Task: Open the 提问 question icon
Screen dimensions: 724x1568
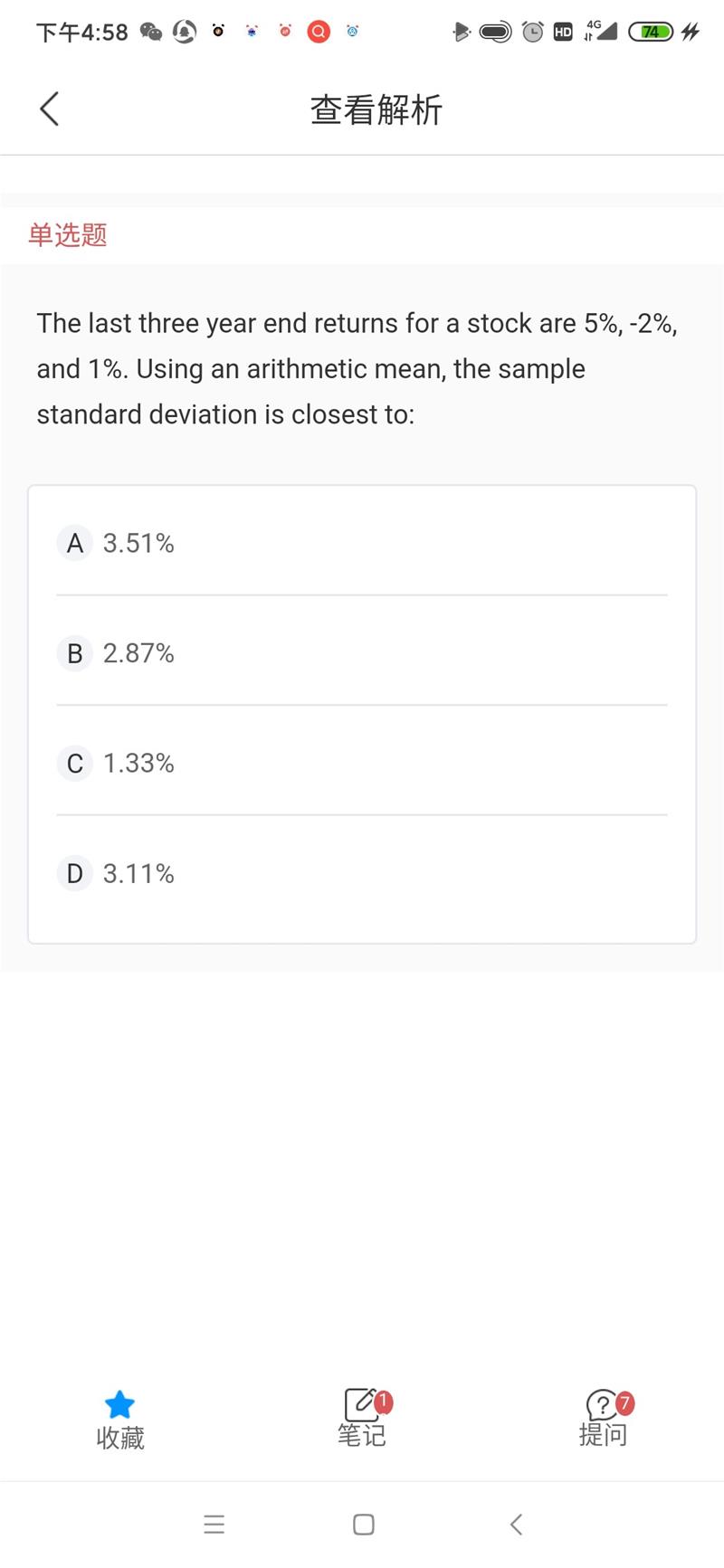Action: [x=603, y=1405]
